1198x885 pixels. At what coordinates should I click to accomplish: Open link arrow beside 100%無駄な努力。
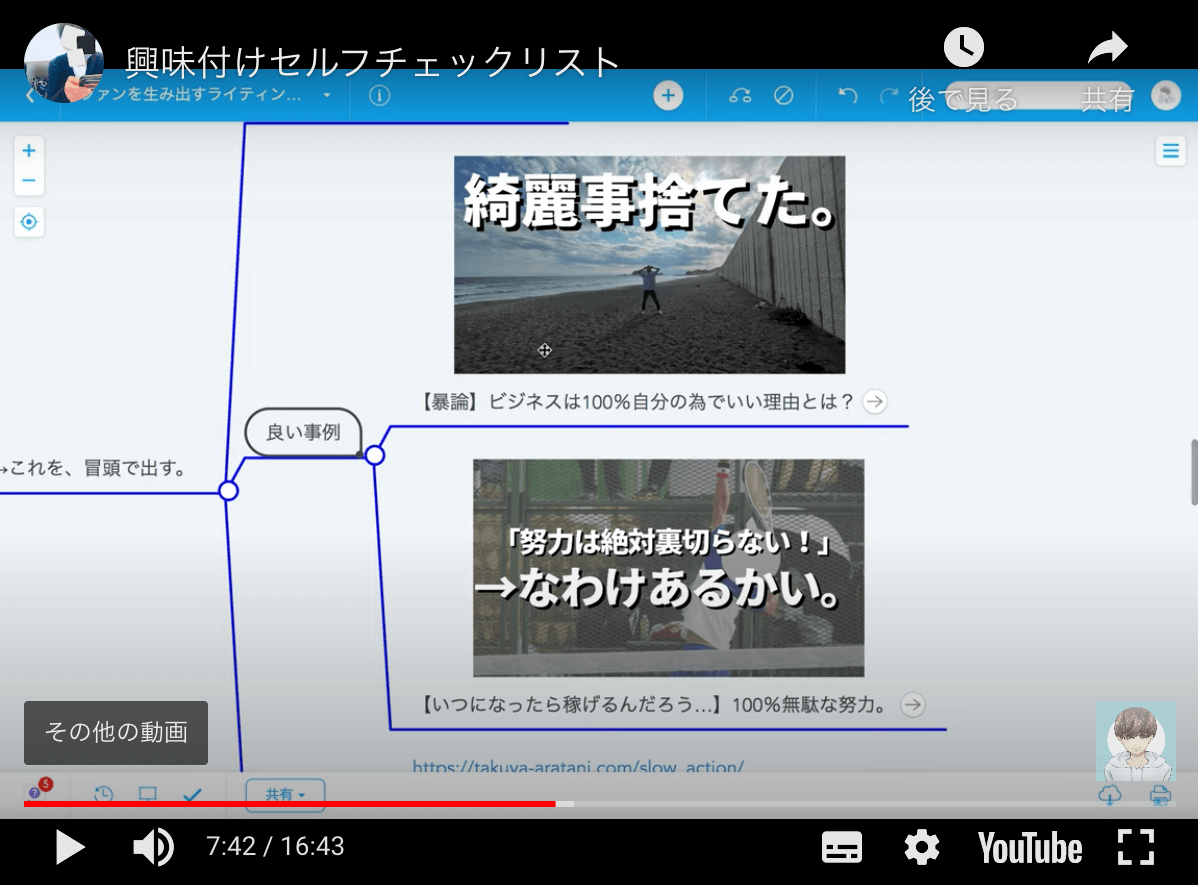(x=913, y=705)
